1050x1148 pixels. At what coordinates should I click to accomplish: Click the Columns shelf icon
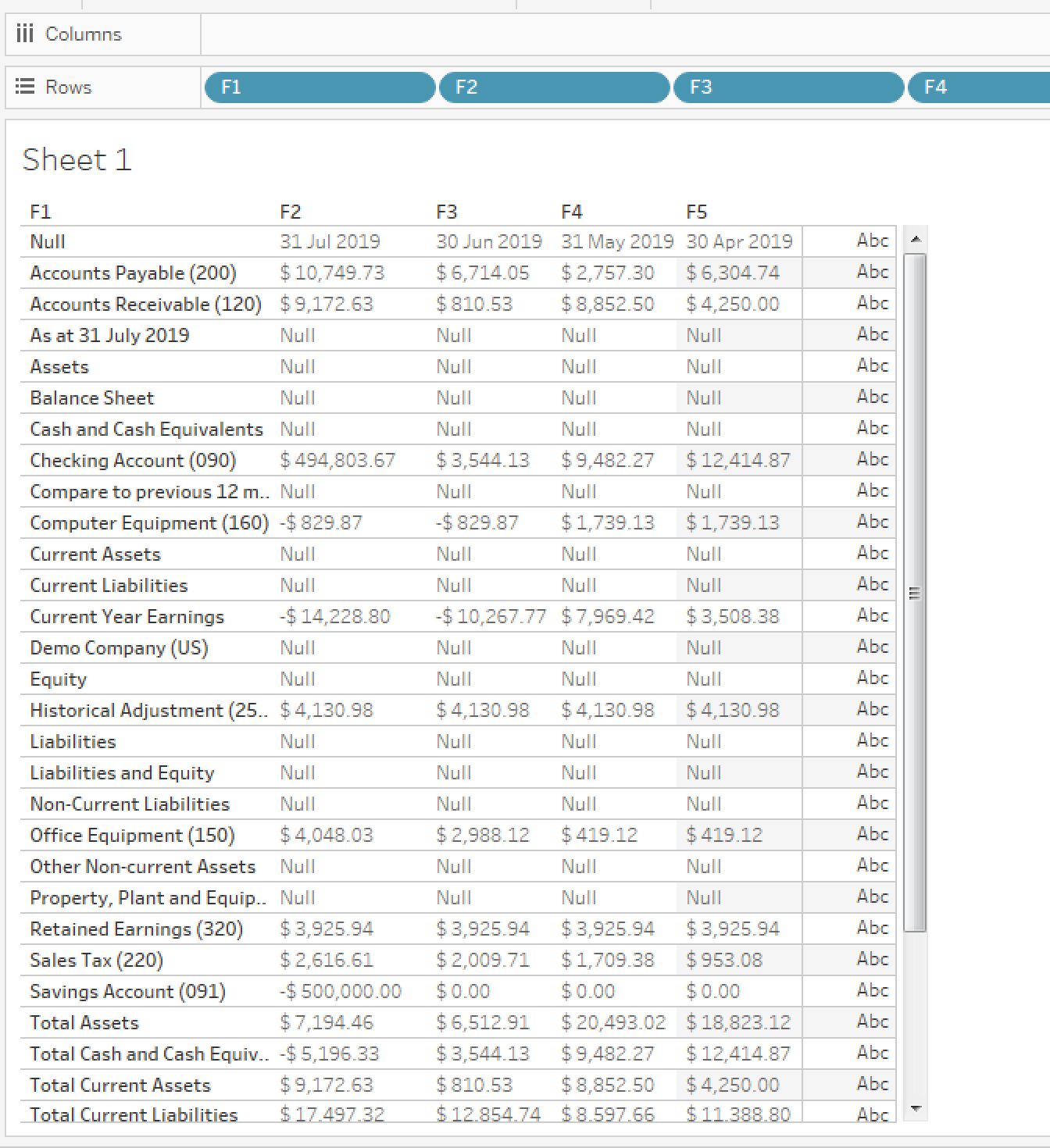coord(25,34)
